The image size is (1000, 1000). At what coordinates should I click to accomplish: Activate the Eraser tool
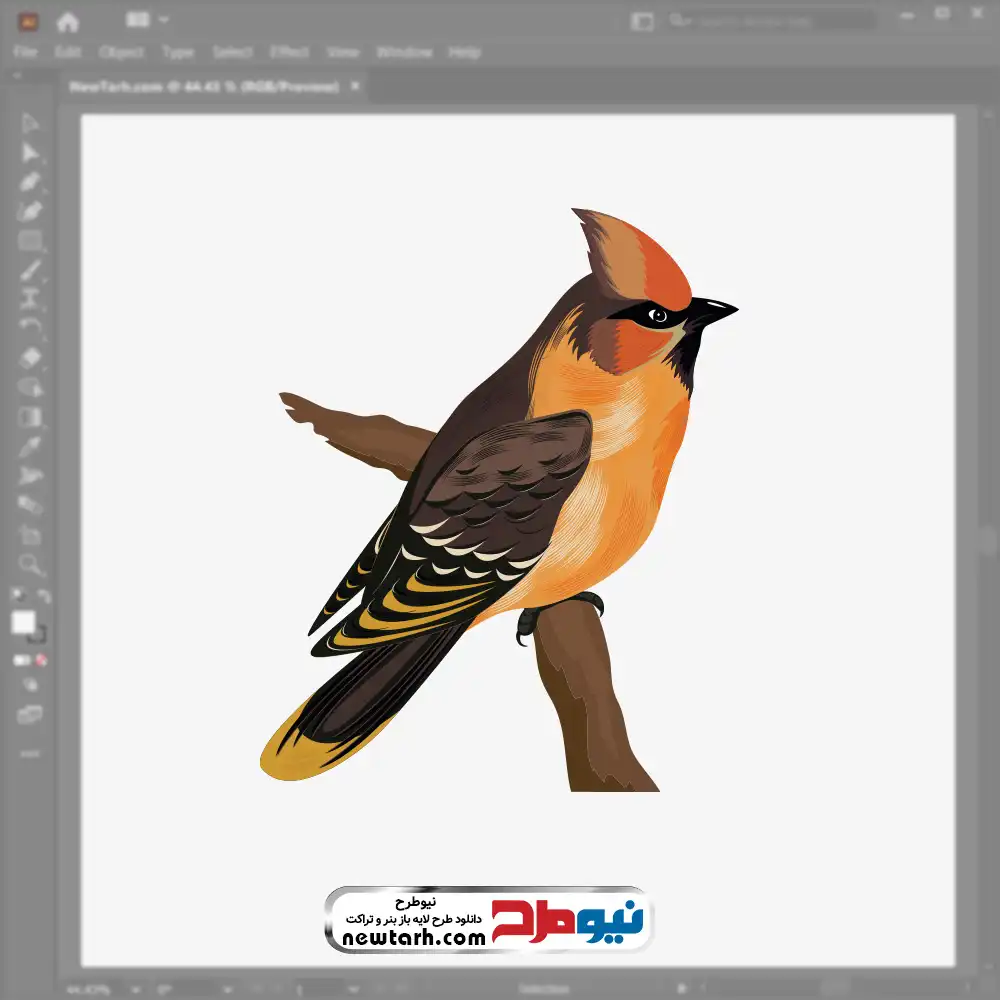click(30, 357)
